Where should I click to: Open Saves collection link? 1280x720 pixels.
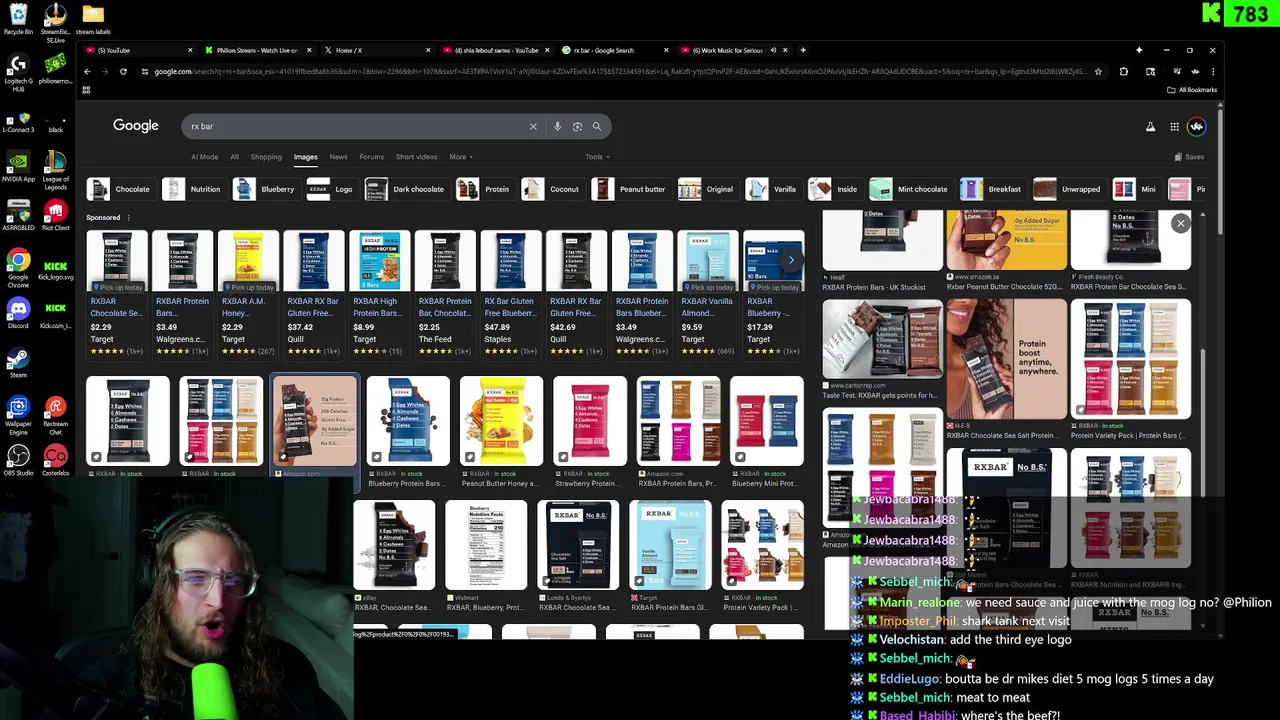[1189, 157]
